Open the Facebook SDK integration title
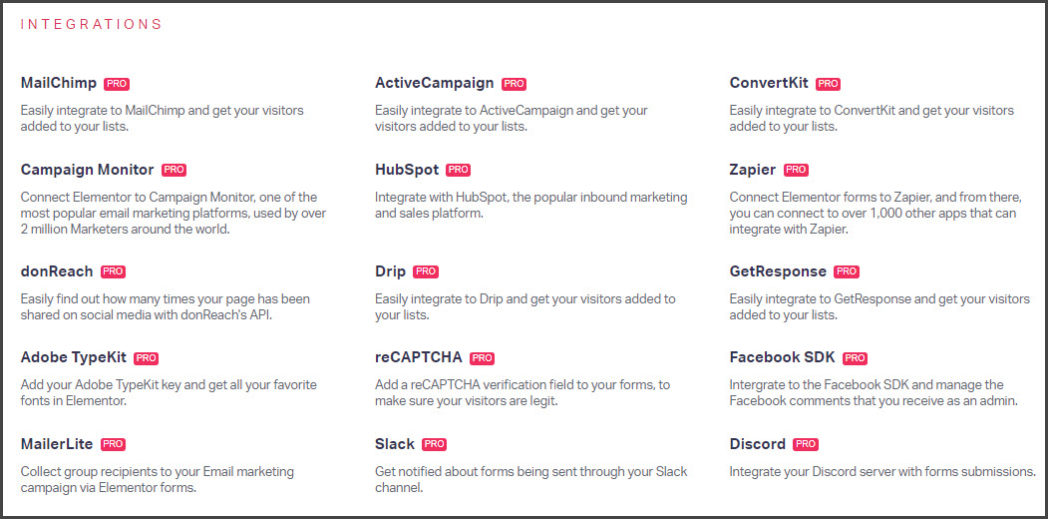Screen dimensions: 1048x519 coord(782,357)
